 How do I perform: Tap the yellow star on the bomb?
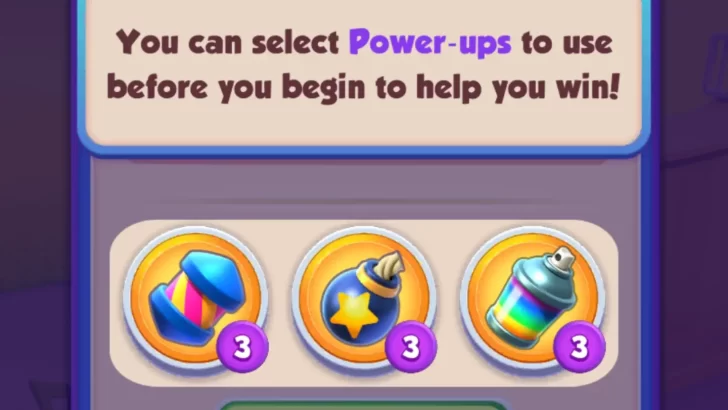pos(354,313)
